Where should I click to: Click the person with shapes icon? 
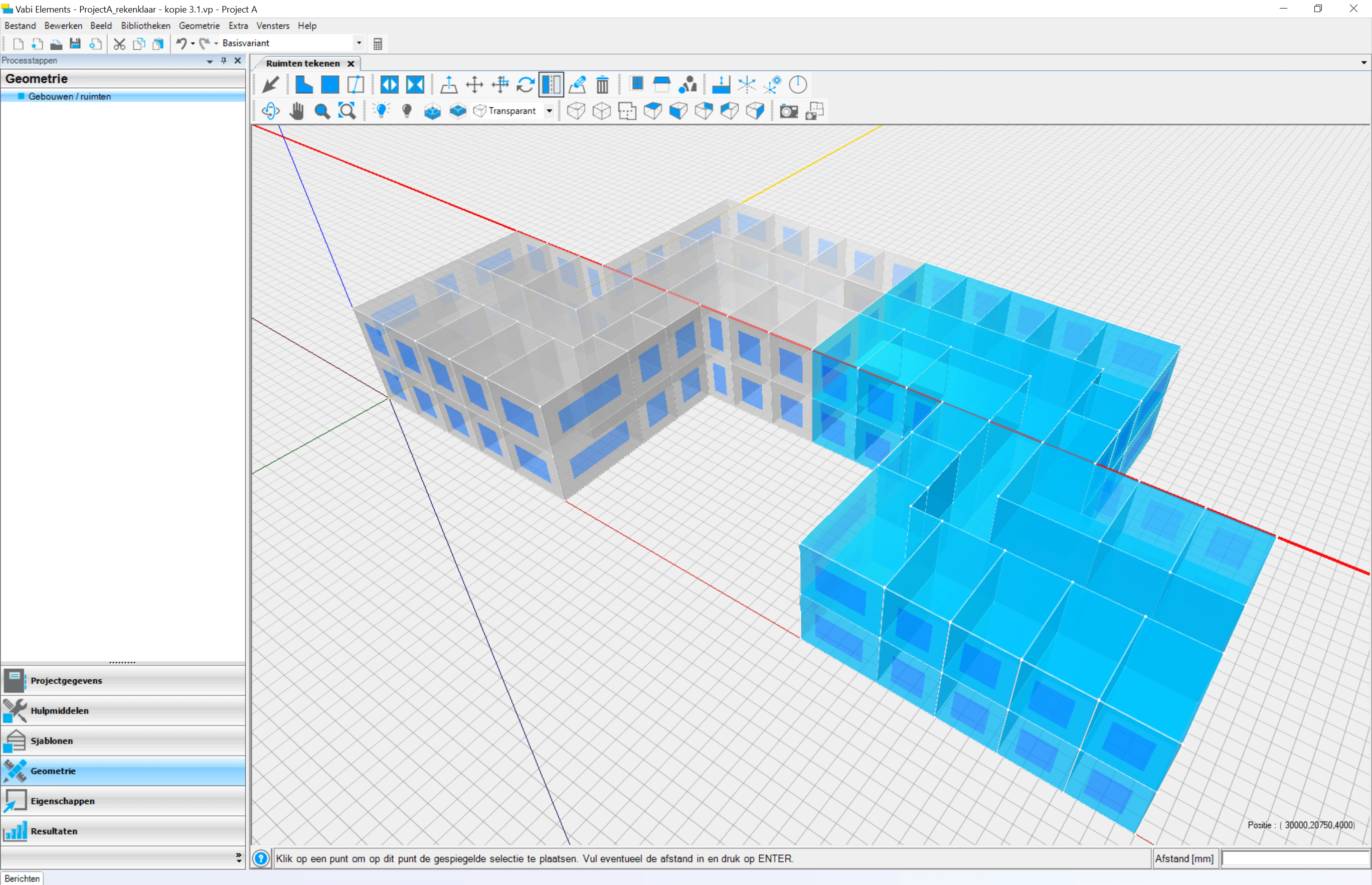pos(688,85)
